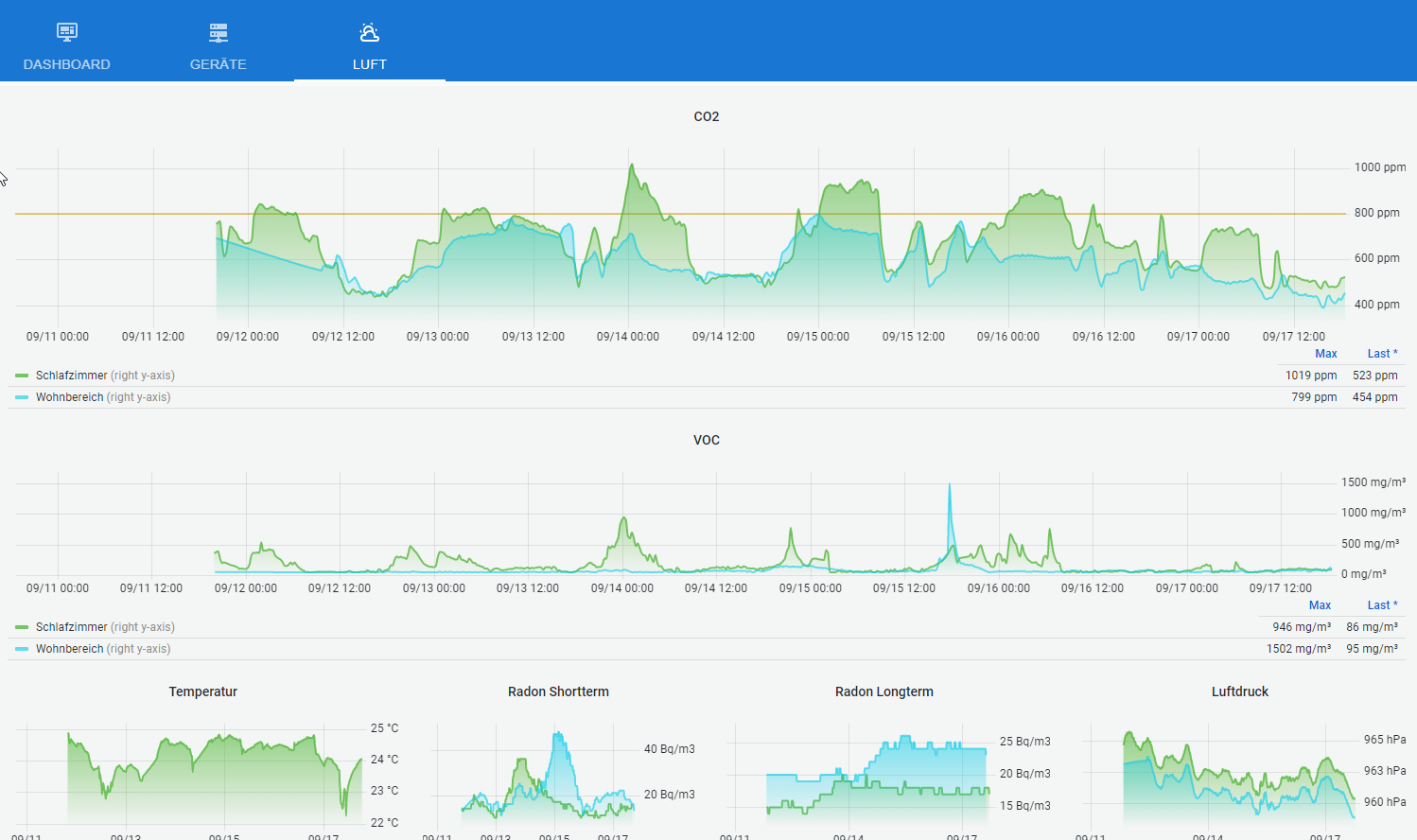Click the 1500 mg/m³ axis label
Image resolution: width=1417 pixels, height=840 pixels.
[1373, 482]
